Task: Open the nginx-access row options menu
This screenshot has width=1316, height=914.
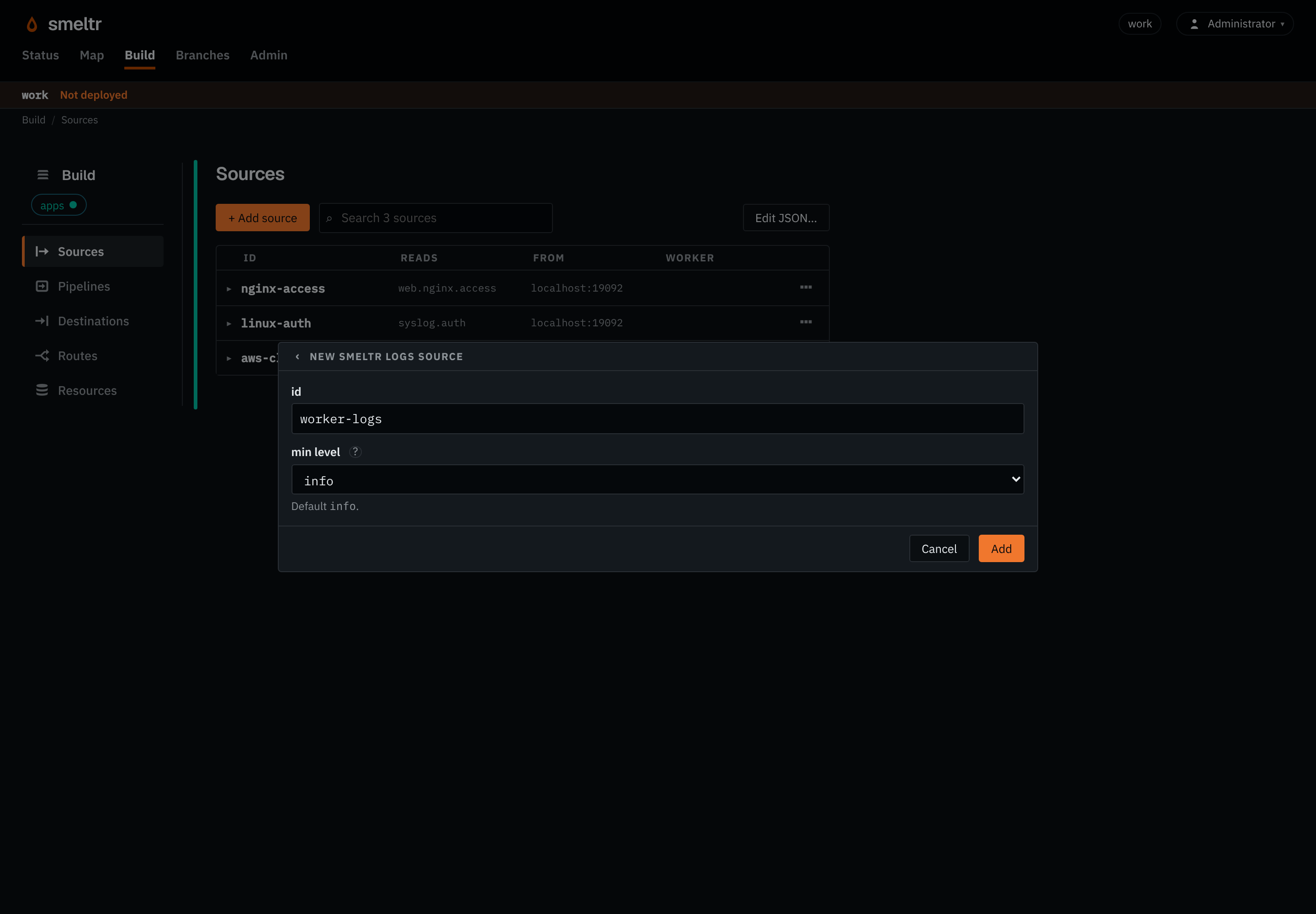Action: pyautogui.click(x=806, y=287)
